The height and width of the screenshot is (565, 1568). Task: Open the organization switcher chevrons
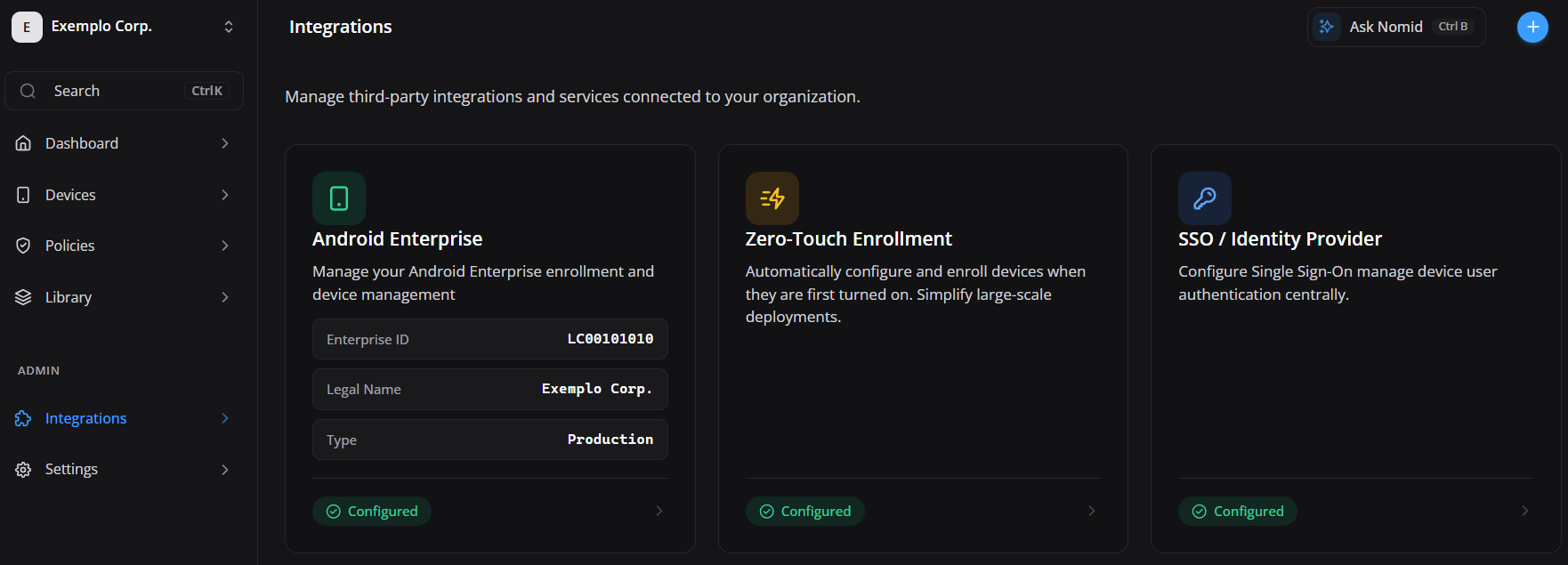229,27
